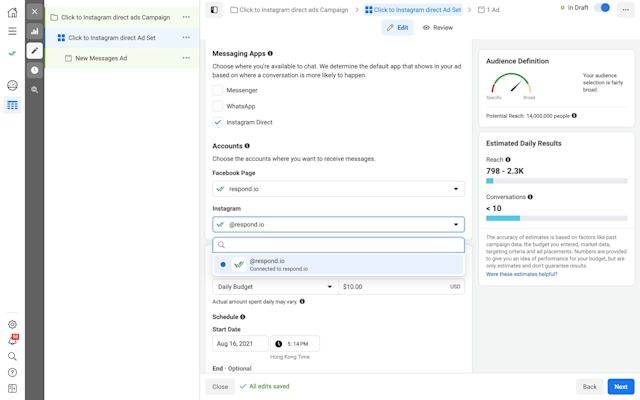Click the report bug icon at sidebar bottom
This screenshot has width=640, height=400.
point(12,389)
